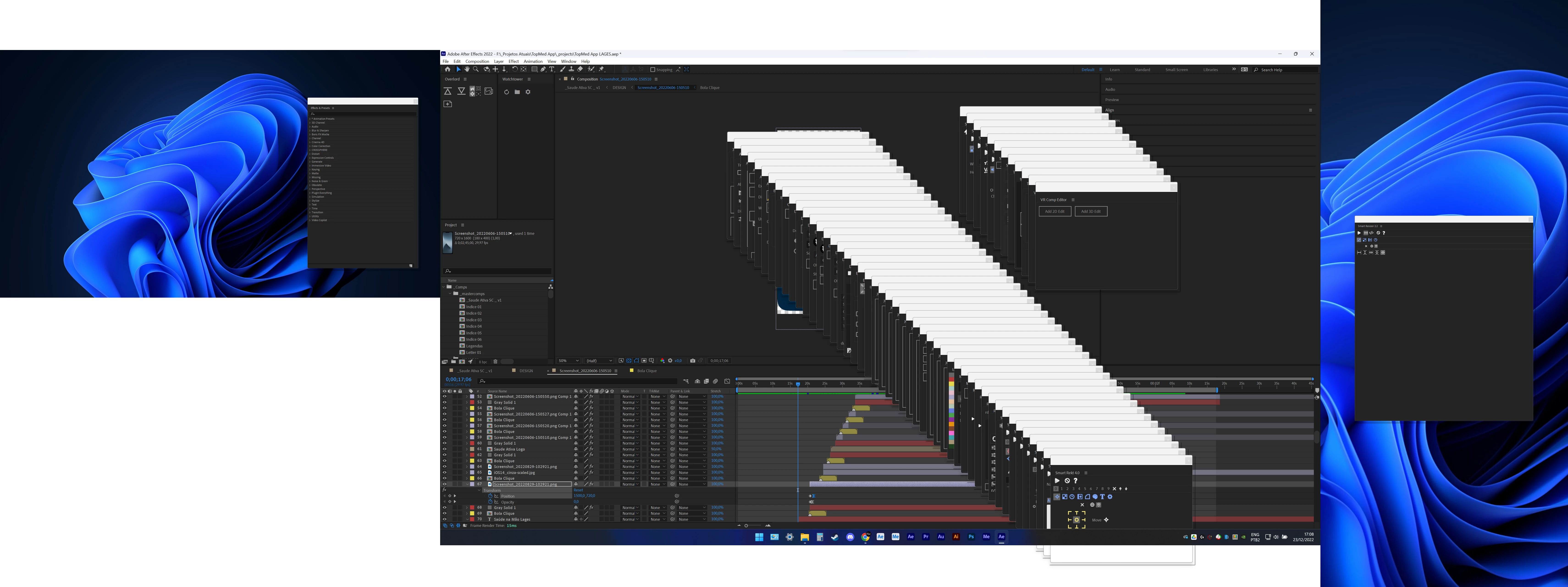
Task: Toggle visibility of layer 53 Gray Solid 1
Action: [x=444, y=402]
